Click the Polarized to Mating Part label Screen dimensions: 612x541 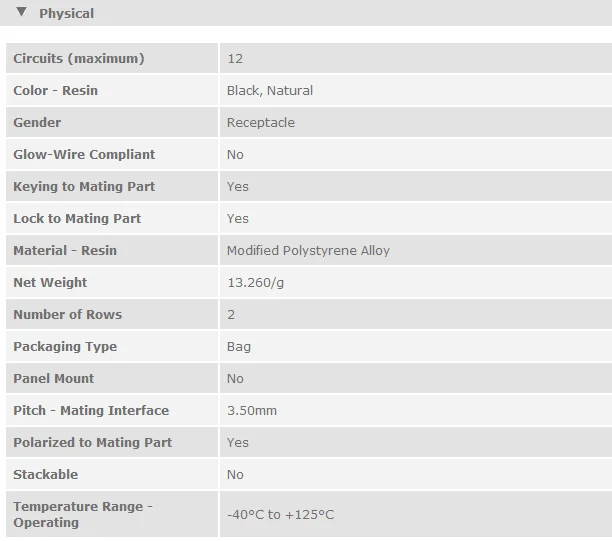click(x=93, y=443)
